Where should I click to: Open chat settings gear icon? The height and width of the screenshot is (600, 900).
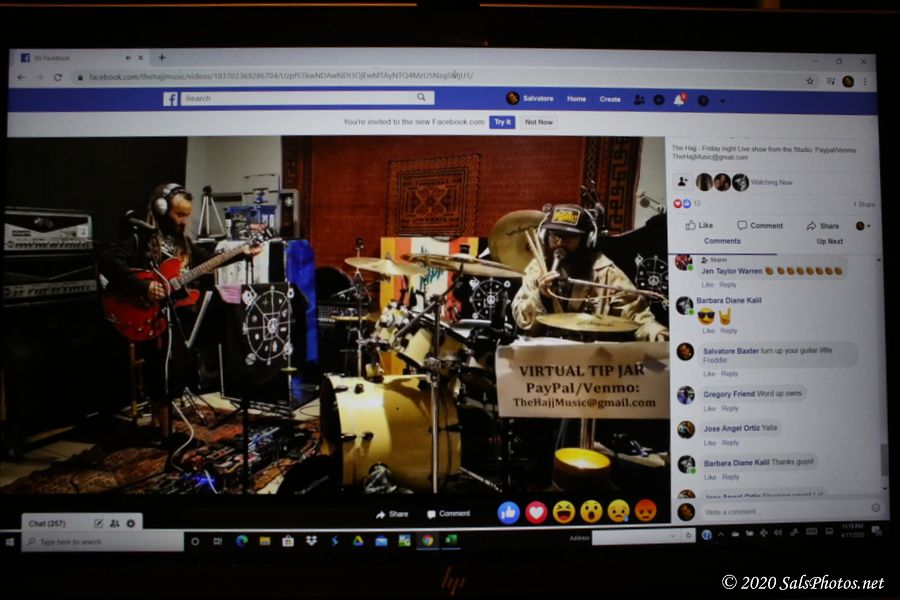tap(130, 523)
